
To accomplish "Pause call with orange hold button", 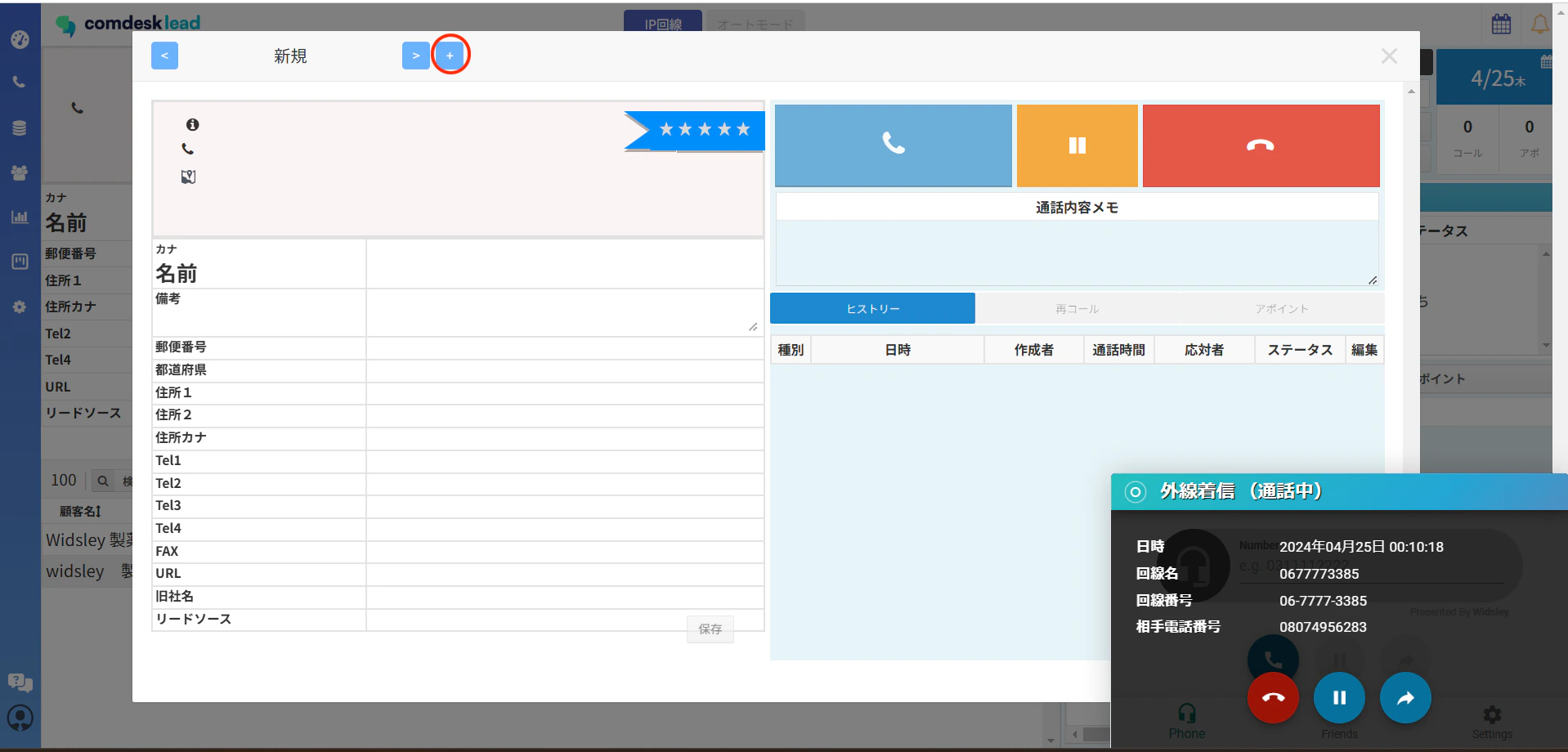I will tap(1077, 145).
